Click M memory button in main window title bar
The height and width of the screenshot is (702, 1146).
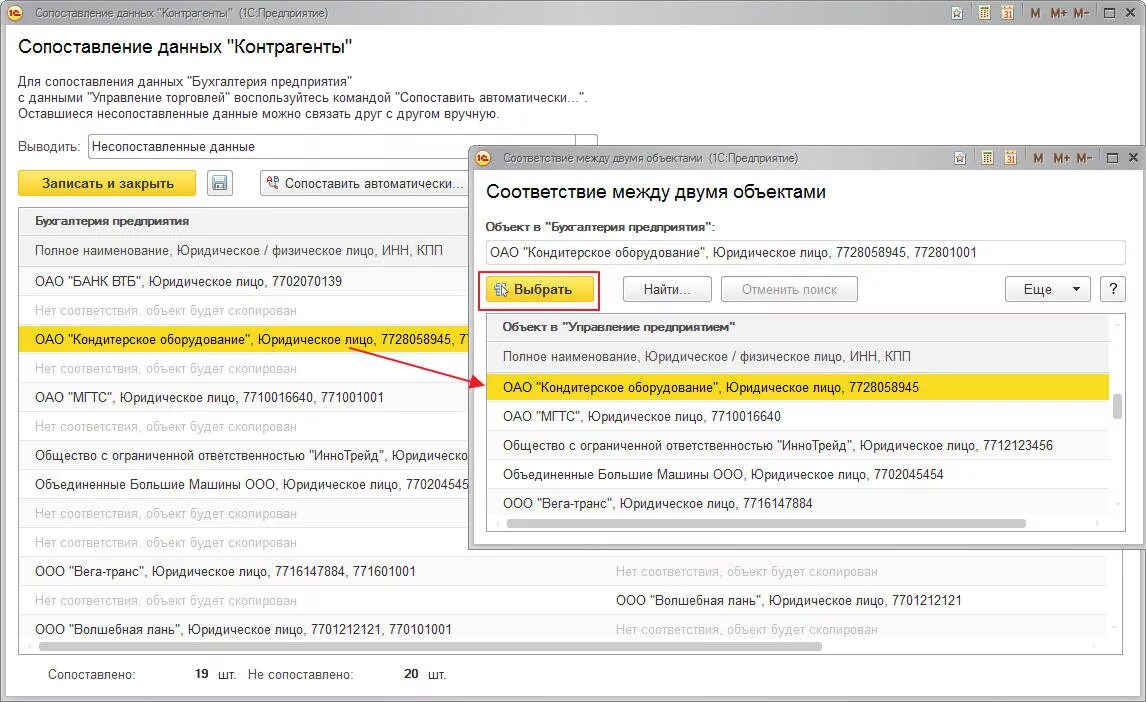pyautogui.click(x=1035, y=13)
